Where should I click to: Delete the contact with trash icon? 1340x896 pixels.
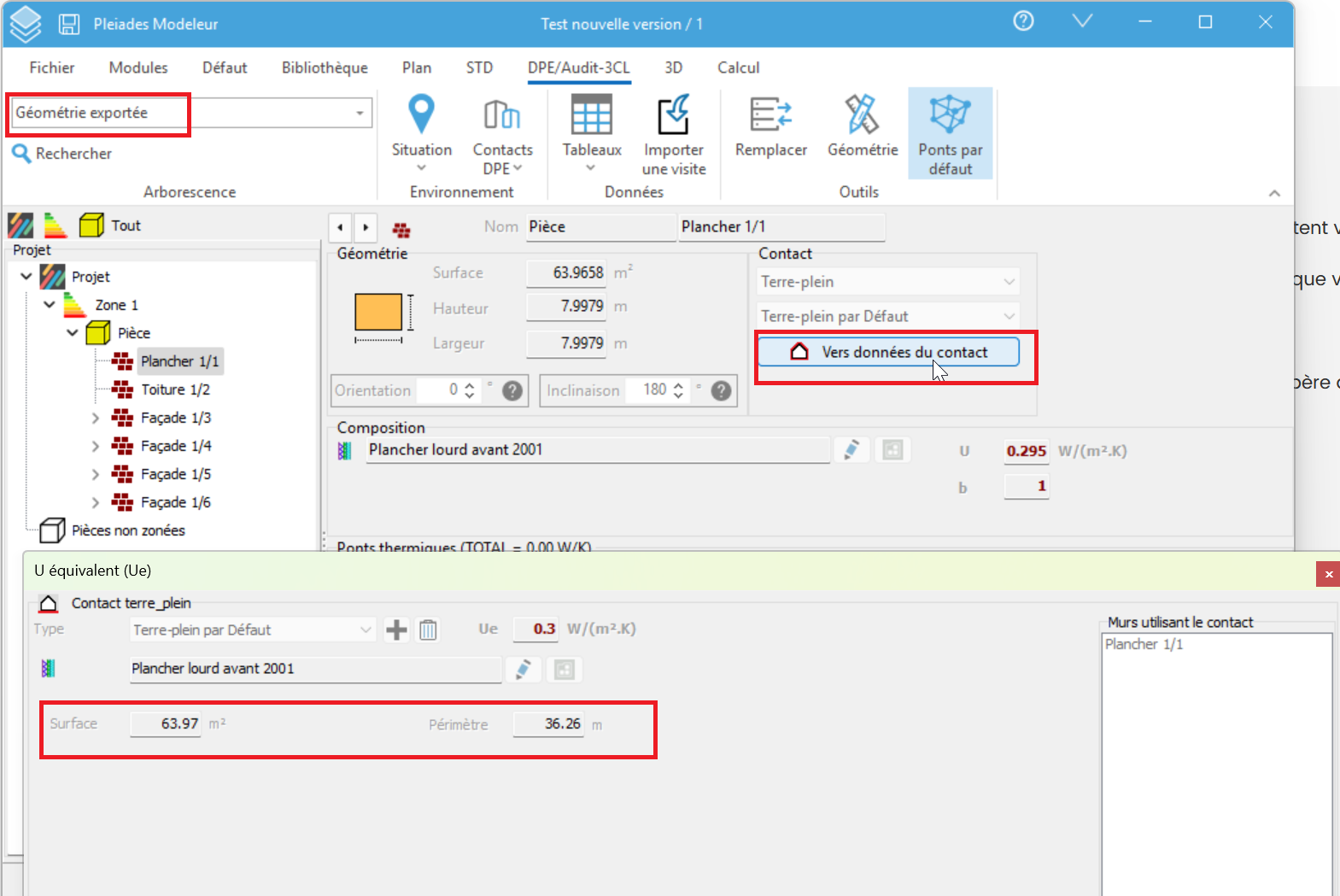428,630
